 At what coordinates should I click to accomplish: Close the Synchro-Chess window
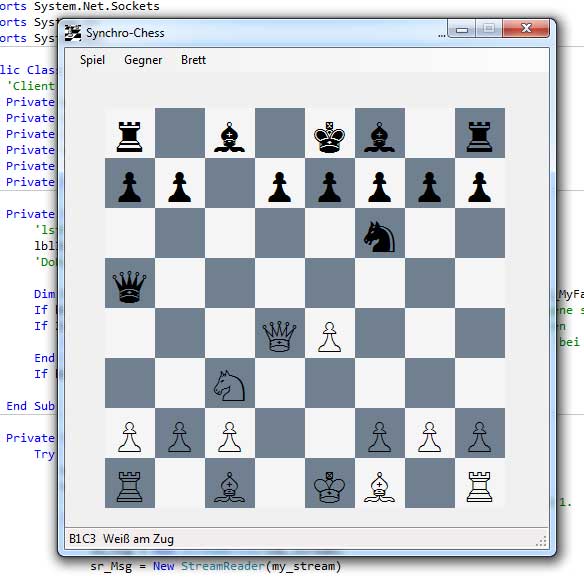coord(526,29)
